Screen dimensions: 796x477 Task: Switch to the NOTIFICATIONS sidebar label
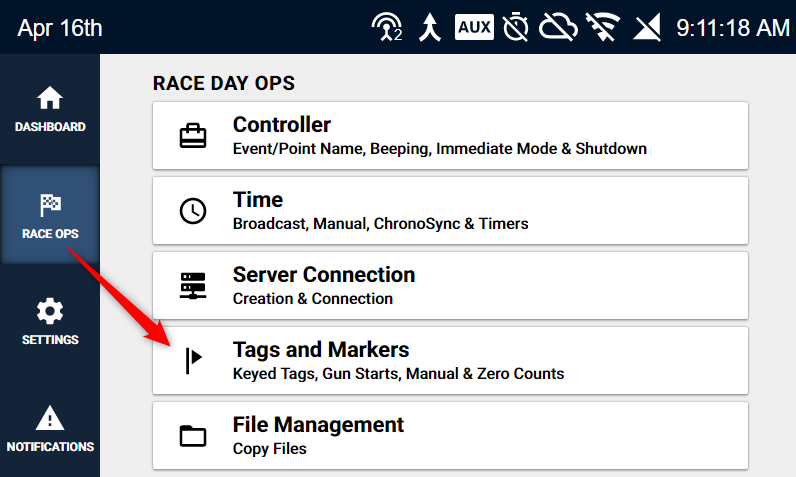50,447
